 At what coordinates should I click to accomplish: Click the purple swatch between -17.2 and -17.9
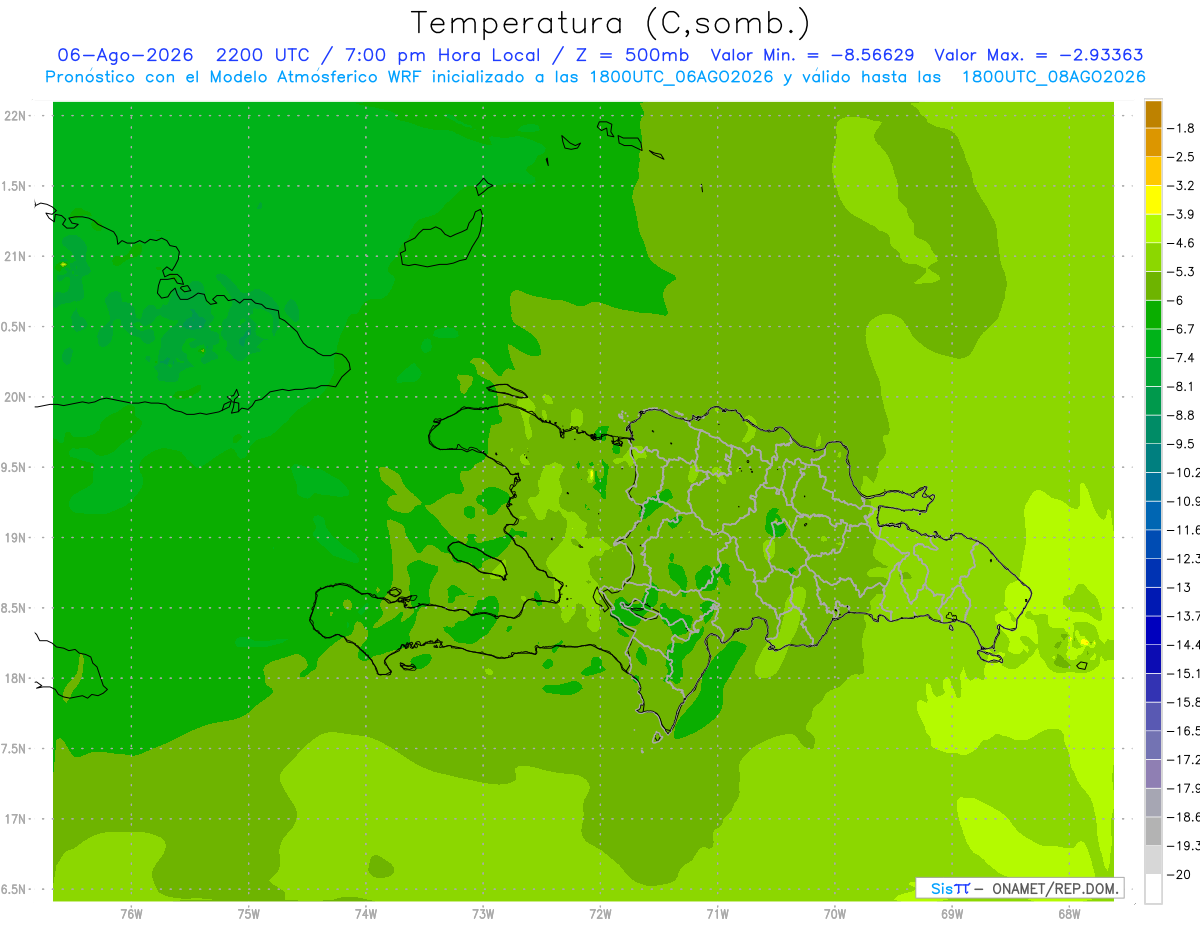tap(1153, 774)
